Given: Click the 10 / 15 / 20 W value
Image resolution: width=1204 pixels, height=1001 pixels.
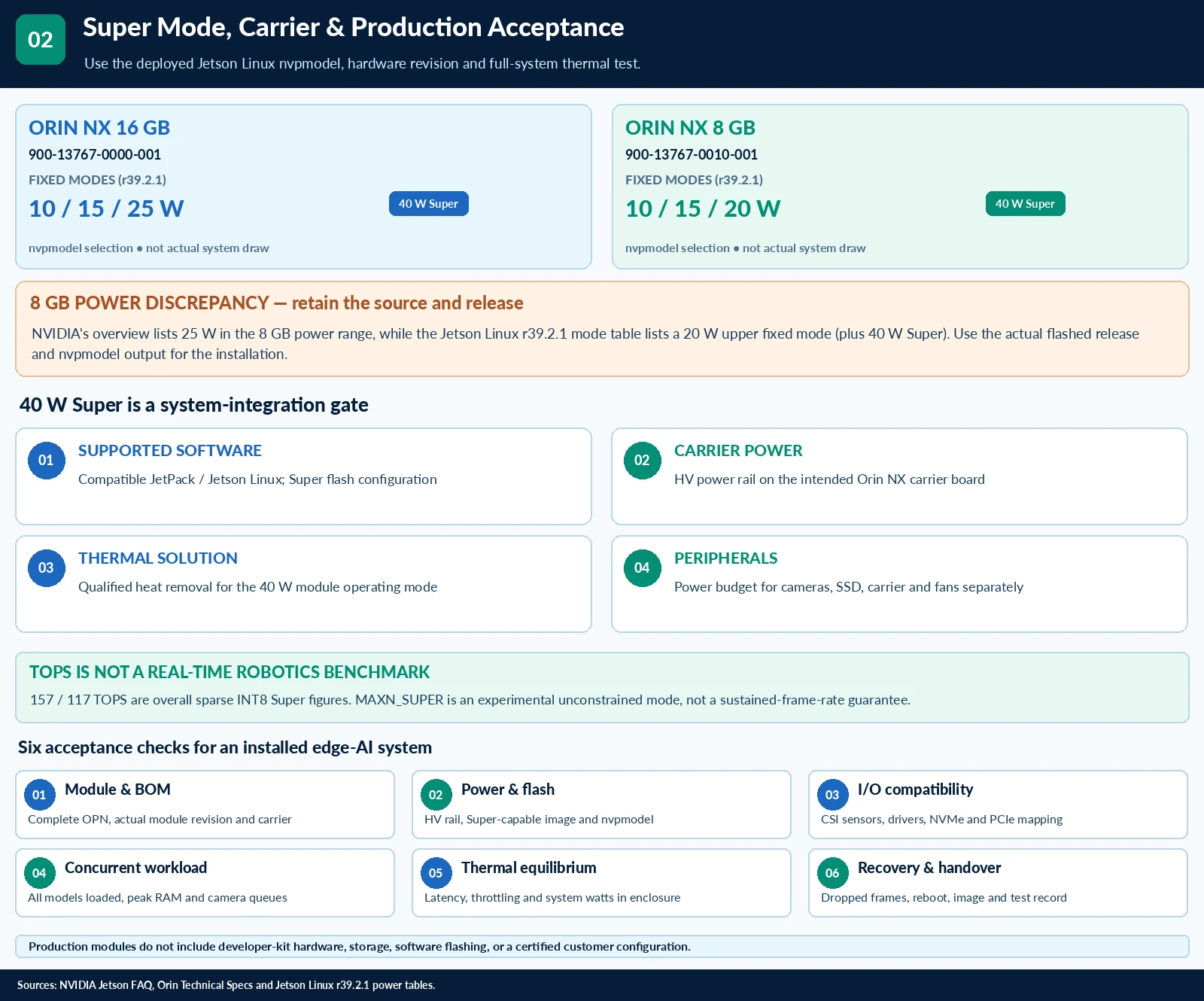Looking at the screenshot, I should (703, 208).
